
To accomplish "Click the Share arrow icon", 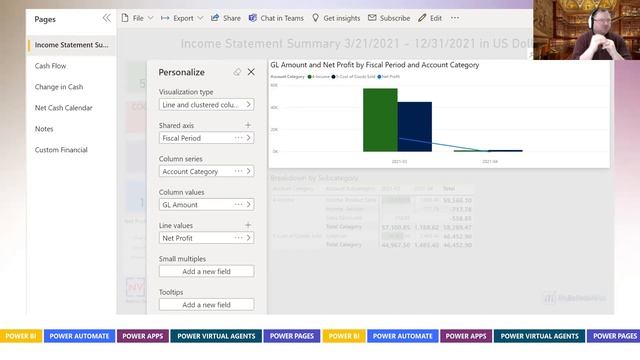I will (215, 18).
